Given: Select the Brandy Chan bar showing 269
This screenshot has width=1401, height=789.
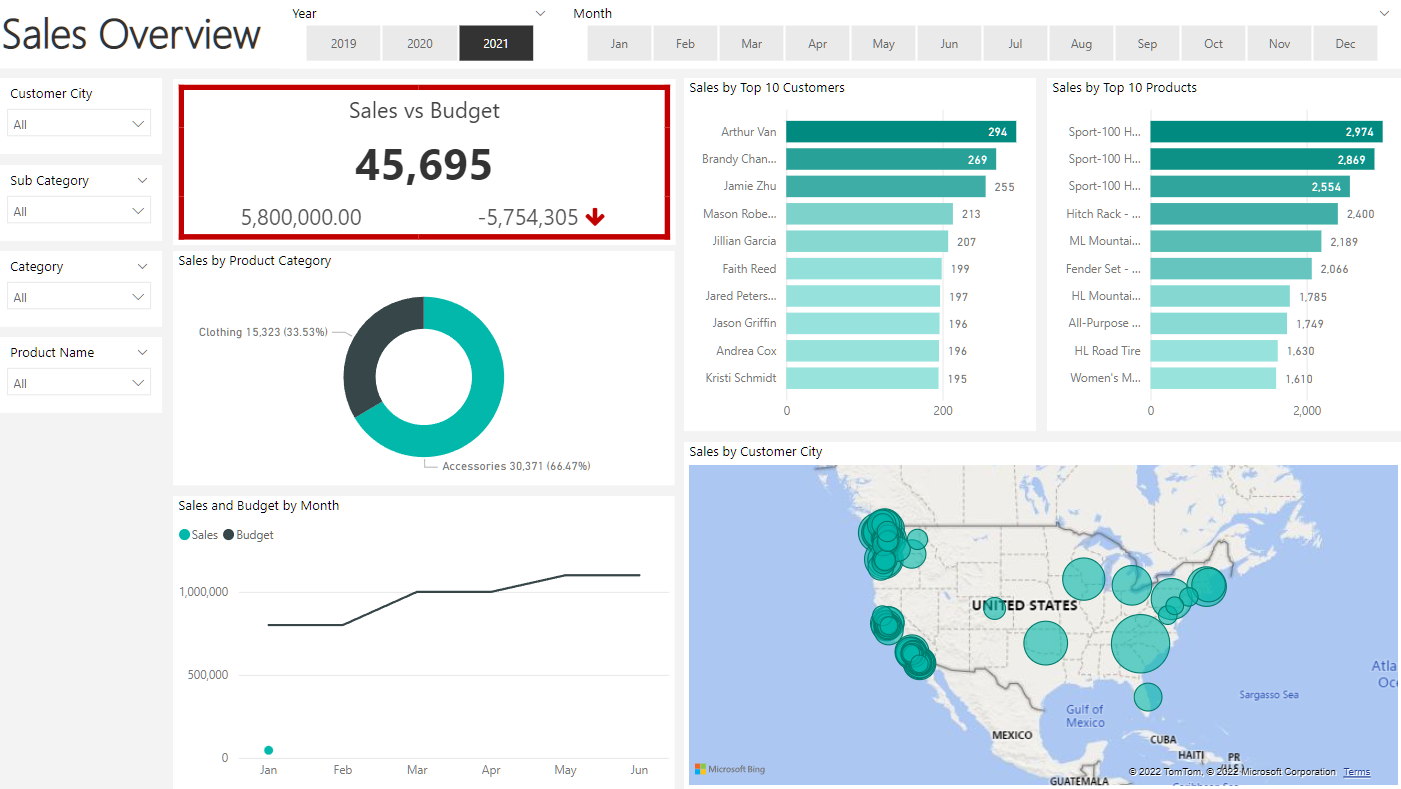Looking at the screenshot, I should (x=891, y=159).
